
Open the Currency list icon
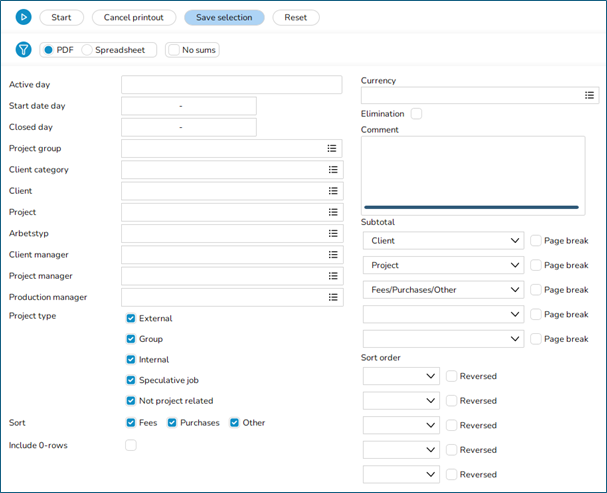tap(590, 95)
